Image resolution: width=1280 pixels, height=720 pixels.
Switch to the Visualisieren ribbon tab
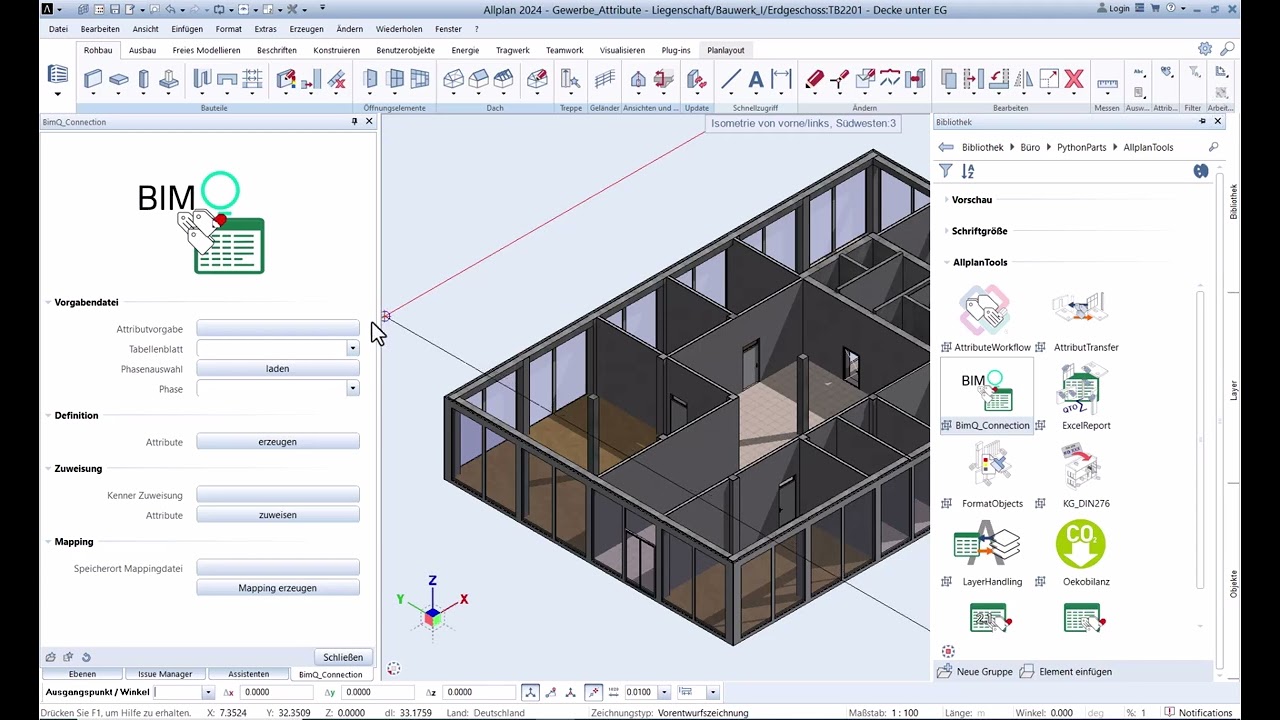622,50
